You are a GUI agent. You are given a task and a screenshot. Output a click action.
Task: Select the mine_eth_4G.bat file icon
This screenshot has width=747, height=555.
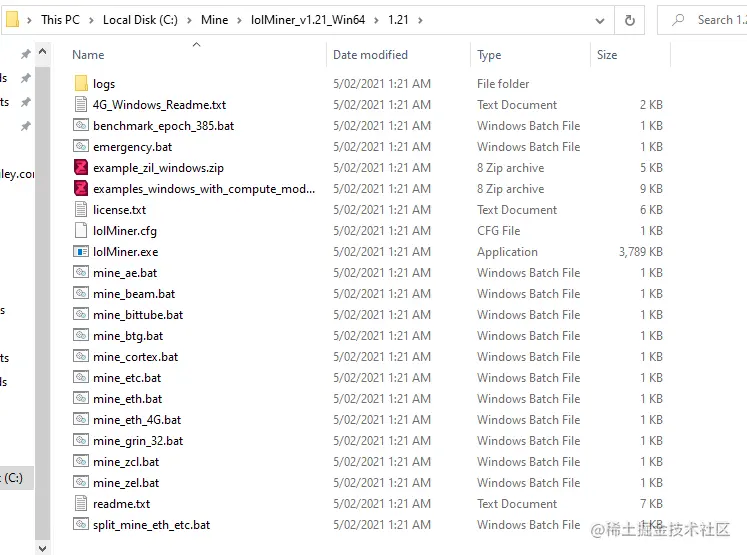click(x=81, y=419)
